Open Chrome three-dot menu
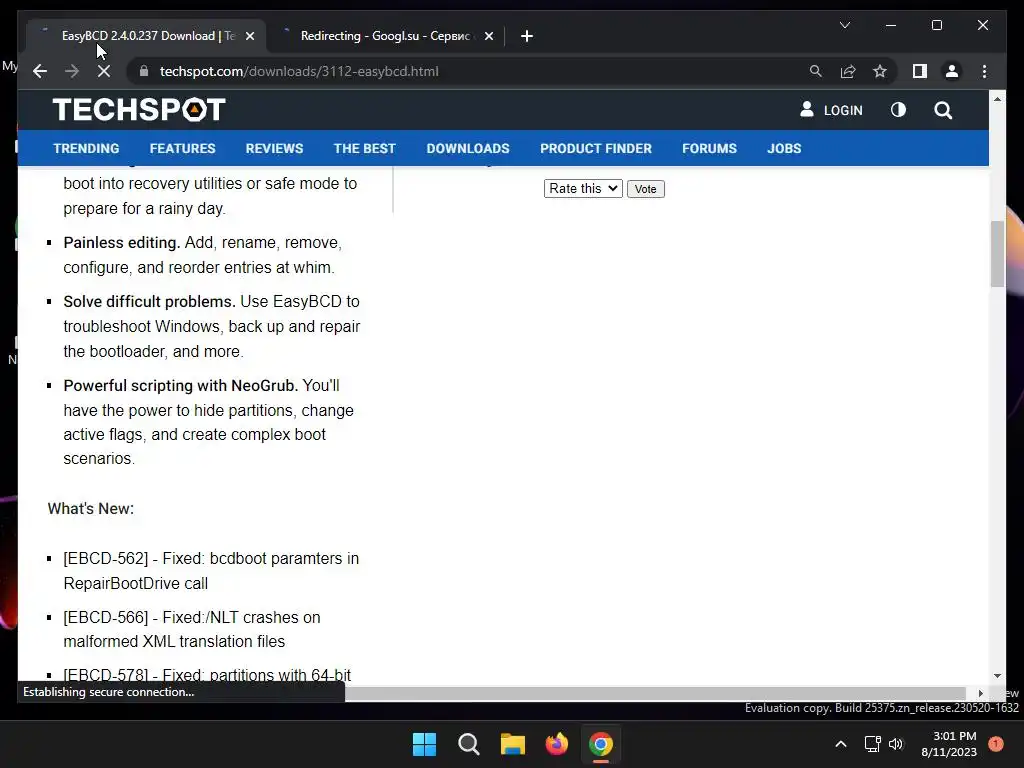1024x768 pixels. pyautogui.click(x=984, y=71)
